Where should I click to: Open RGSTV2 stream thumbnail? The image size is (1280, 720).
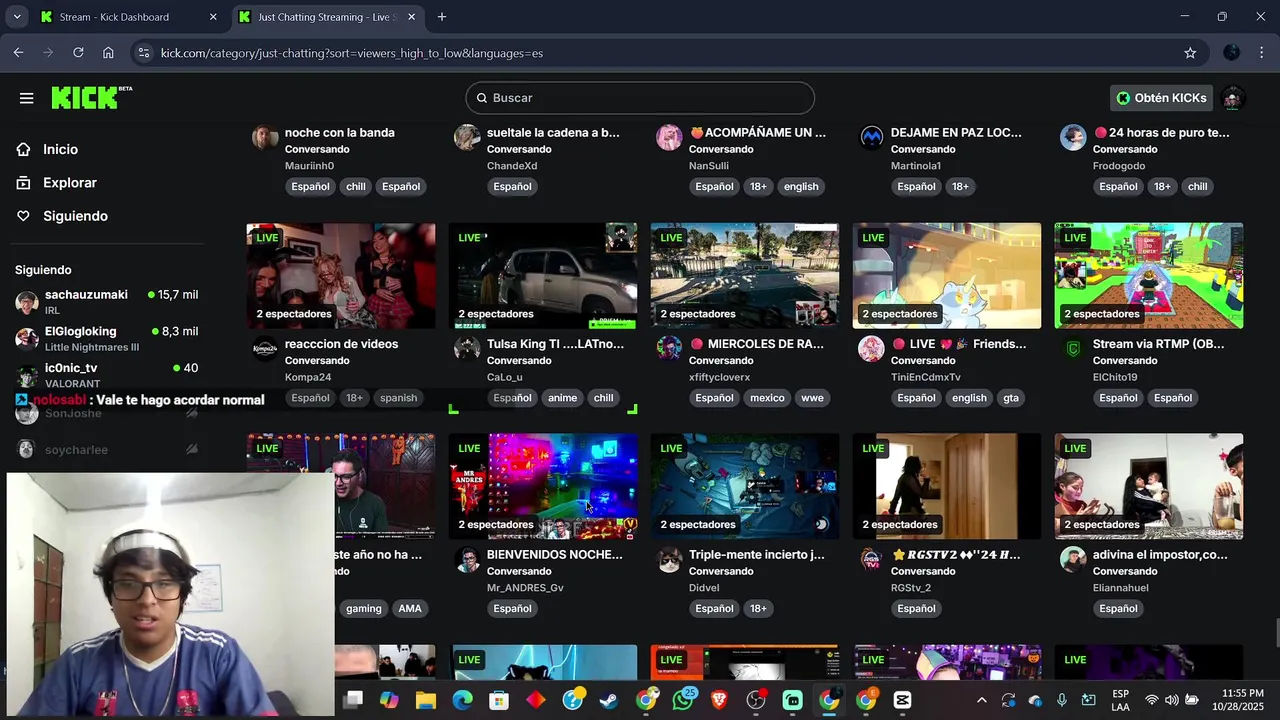[x=947, y=486]
